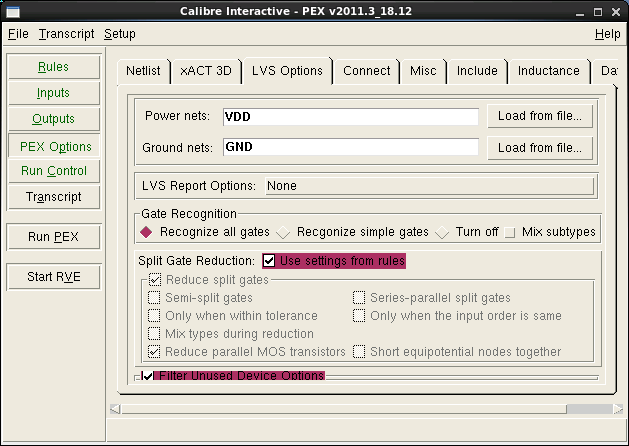Toggle Only when input order is same
This screenshot has height=446, width=629.
359,316
